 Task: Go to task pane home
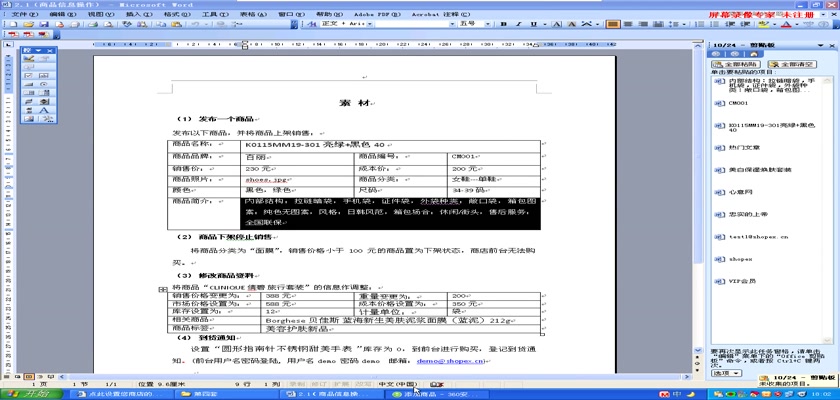pos(754,54)
